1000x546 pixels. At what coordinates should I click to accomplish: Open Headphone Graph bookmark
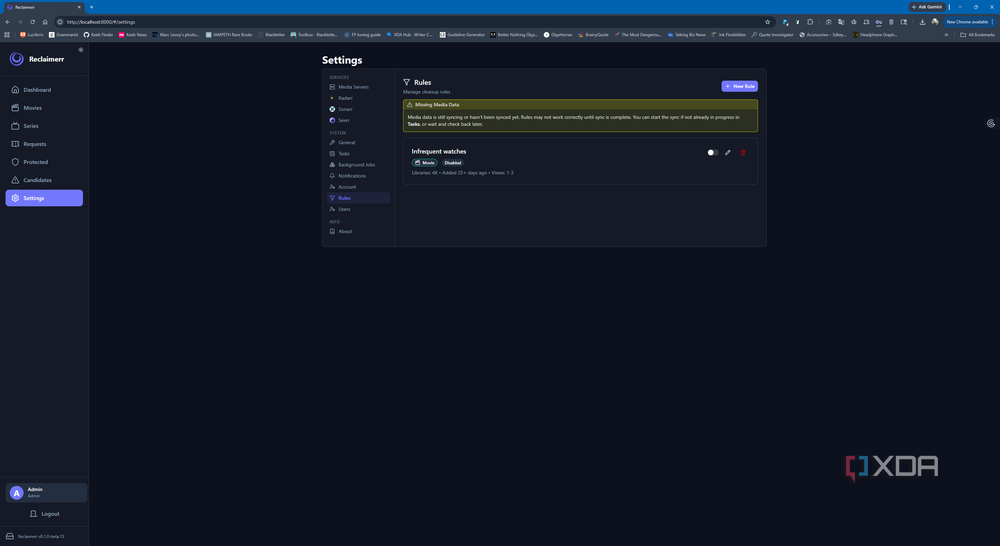(875, 34)
